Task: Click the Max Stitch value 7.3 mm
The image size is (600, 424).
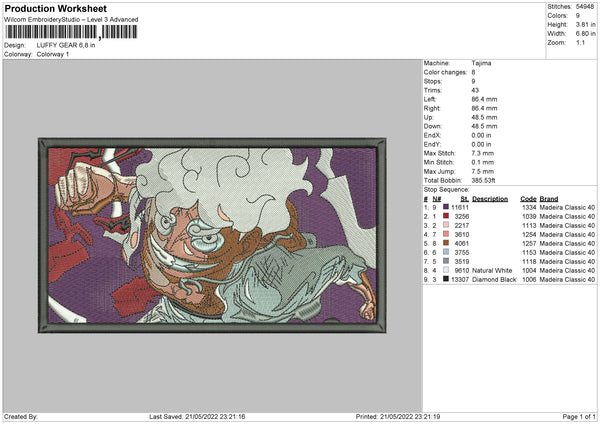Action: pos(483,153)
